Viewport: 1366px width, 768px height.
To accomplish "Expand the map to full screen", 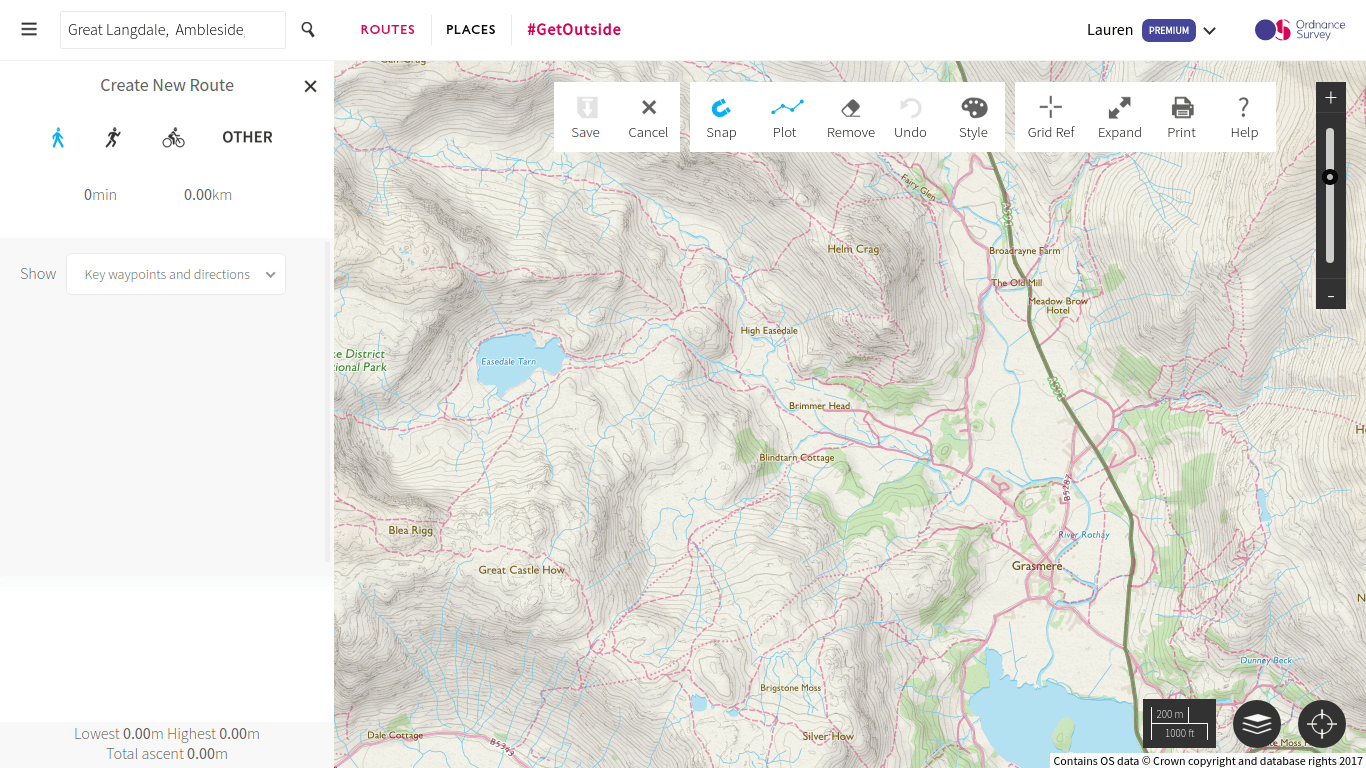I will click(x=1120, y=117).
